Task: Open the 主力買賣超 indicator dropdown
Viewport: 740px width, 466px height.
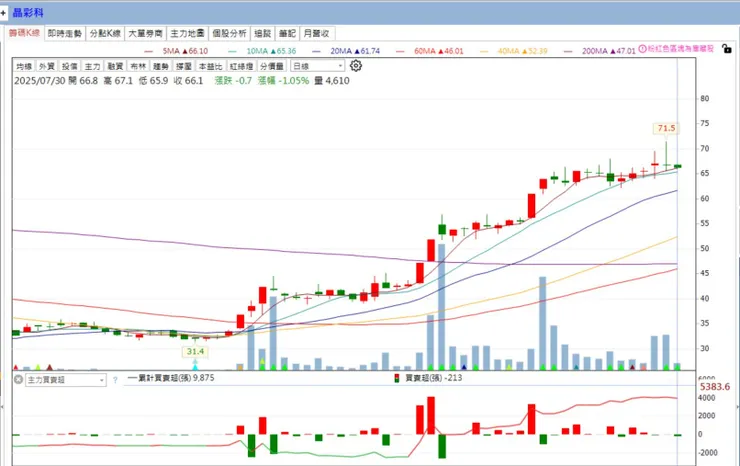Action: point(65,380)
